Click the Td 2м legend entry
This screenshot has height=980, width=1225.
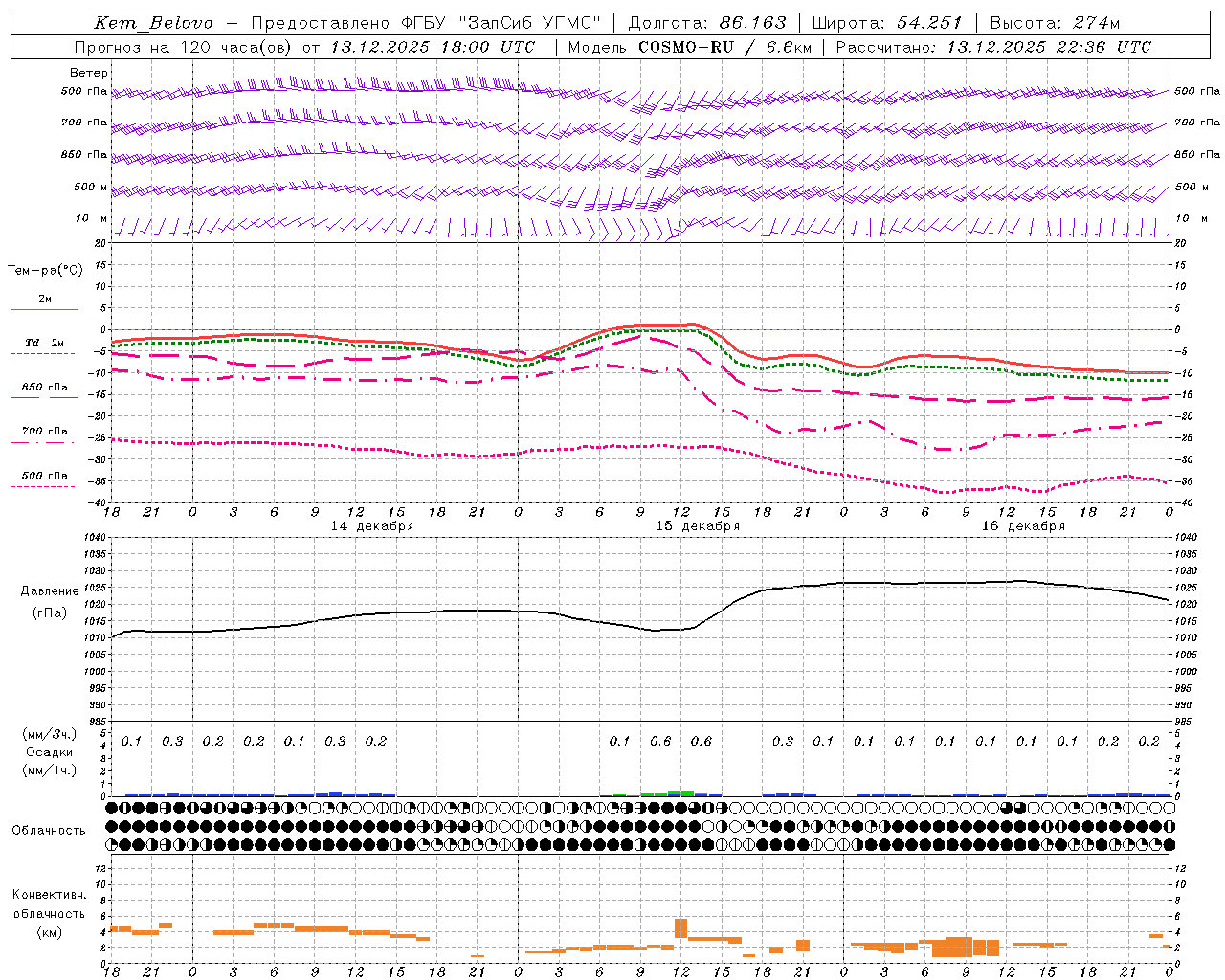point(44,343)
